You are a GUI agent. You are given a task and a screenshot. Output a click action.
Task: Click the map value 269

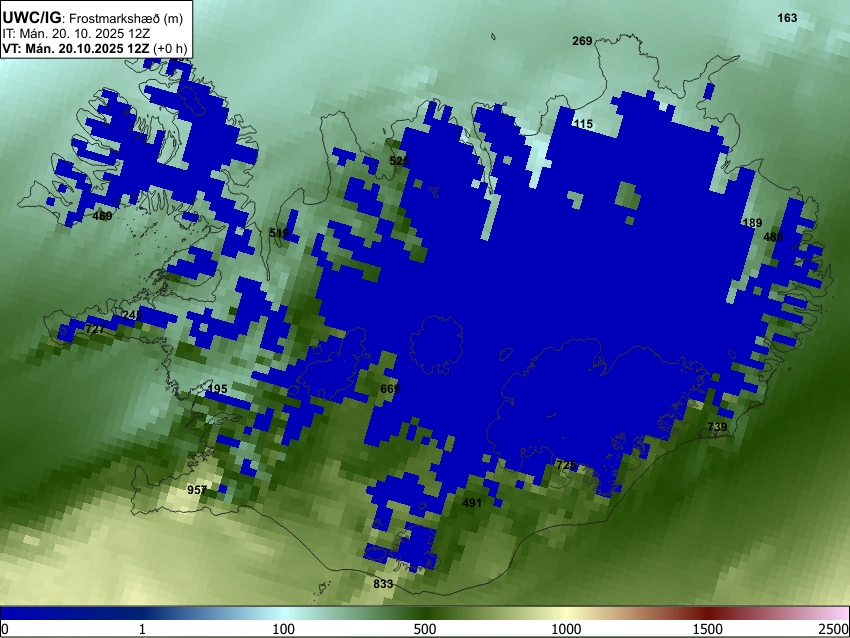pos(582,41)
